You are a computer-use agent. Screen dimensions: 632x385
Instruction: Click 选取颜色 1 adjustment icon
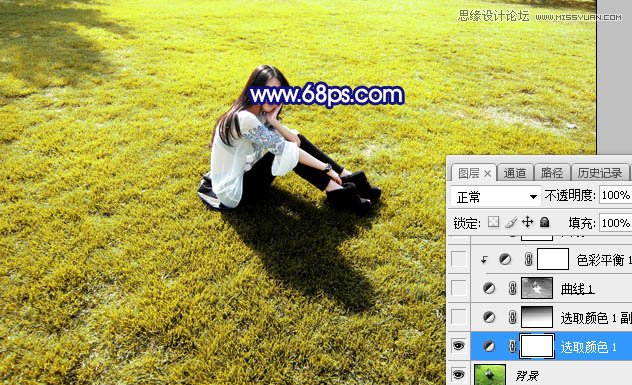(489, 346)
